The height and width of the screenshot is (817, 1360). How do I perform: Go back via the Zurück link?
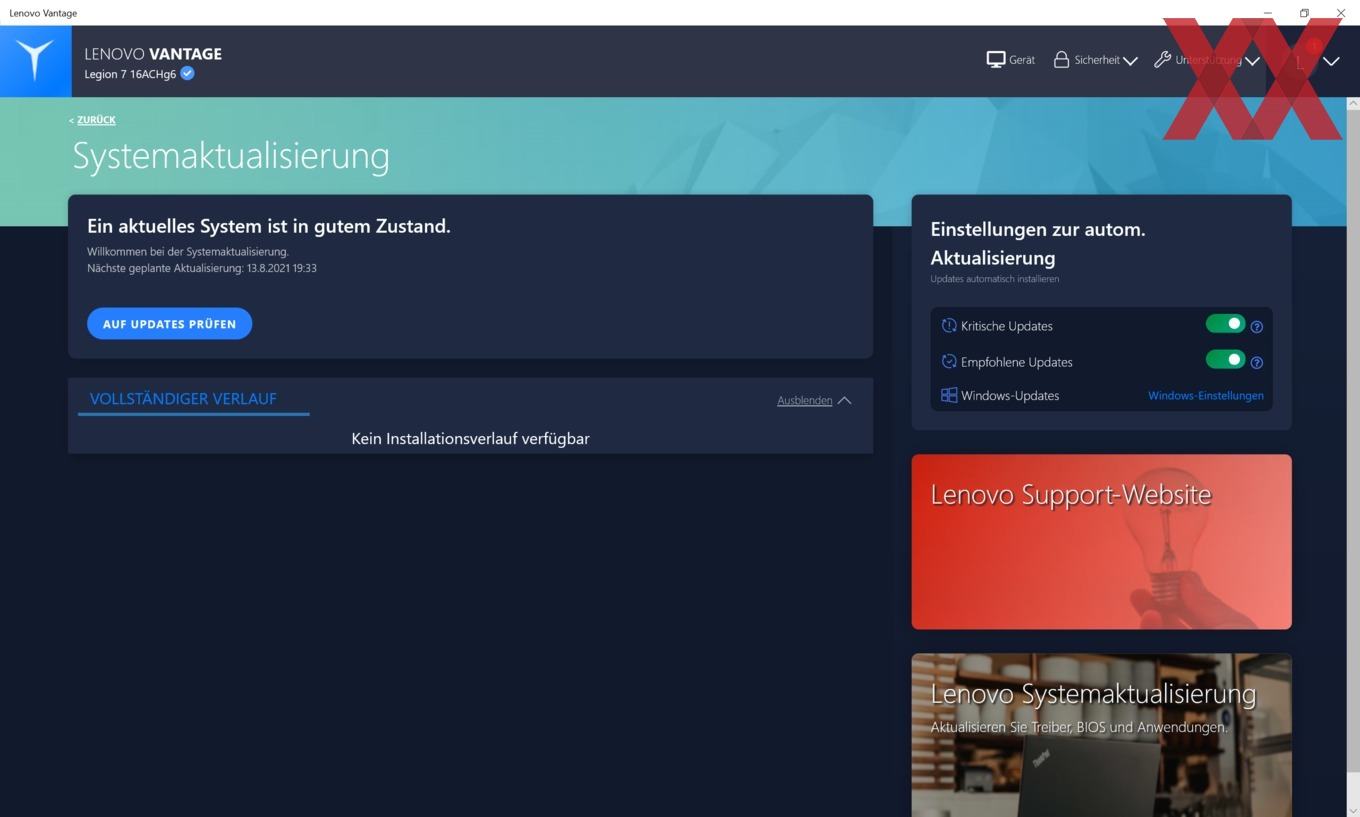point(96,120)
